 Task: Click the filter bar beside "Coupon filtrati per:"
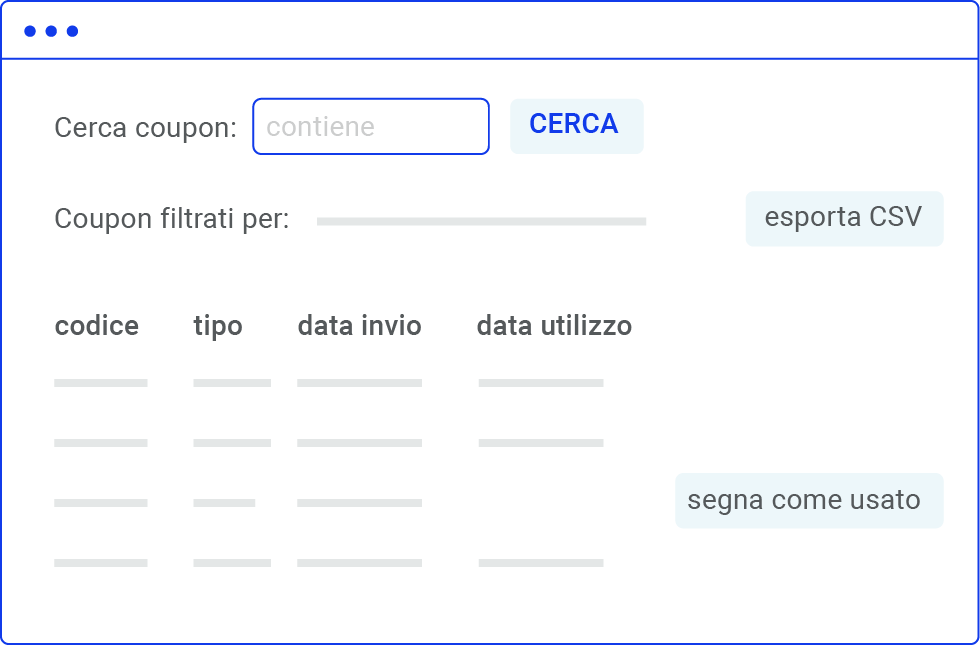[x=481, y=221]
